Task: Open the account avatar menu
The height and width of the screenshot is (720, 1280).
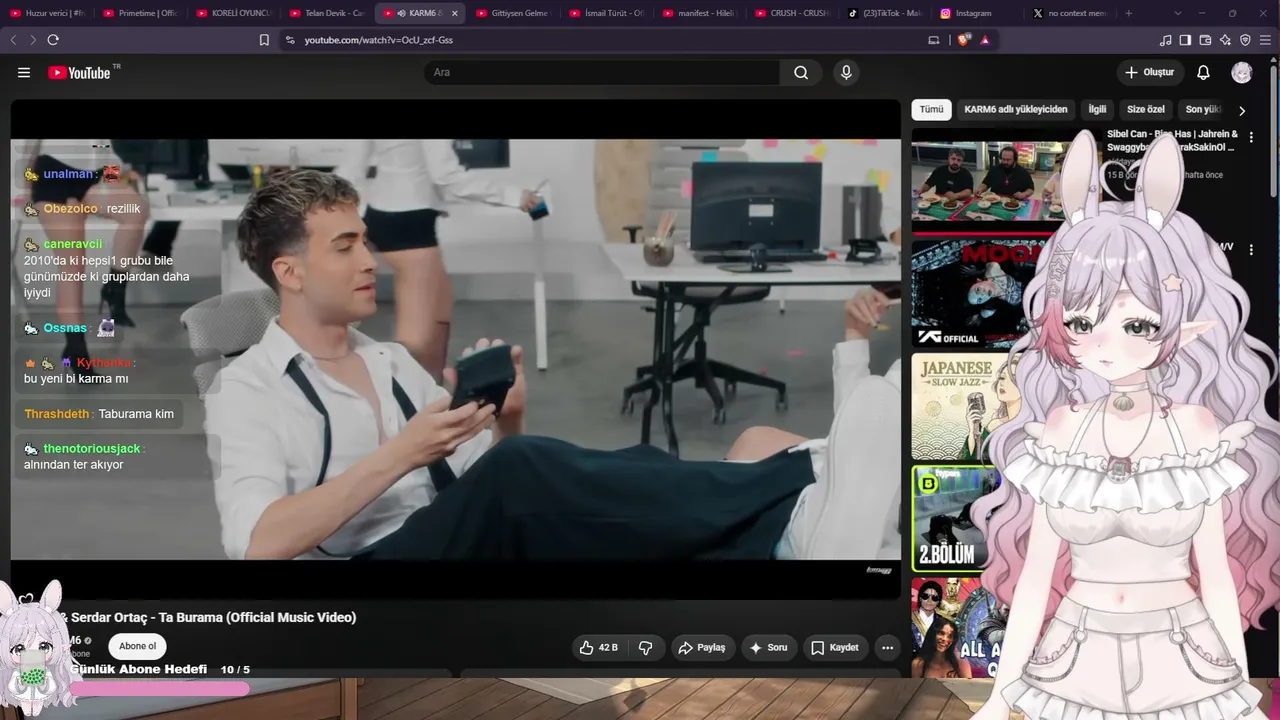Action: click(x=1241, y=72)
